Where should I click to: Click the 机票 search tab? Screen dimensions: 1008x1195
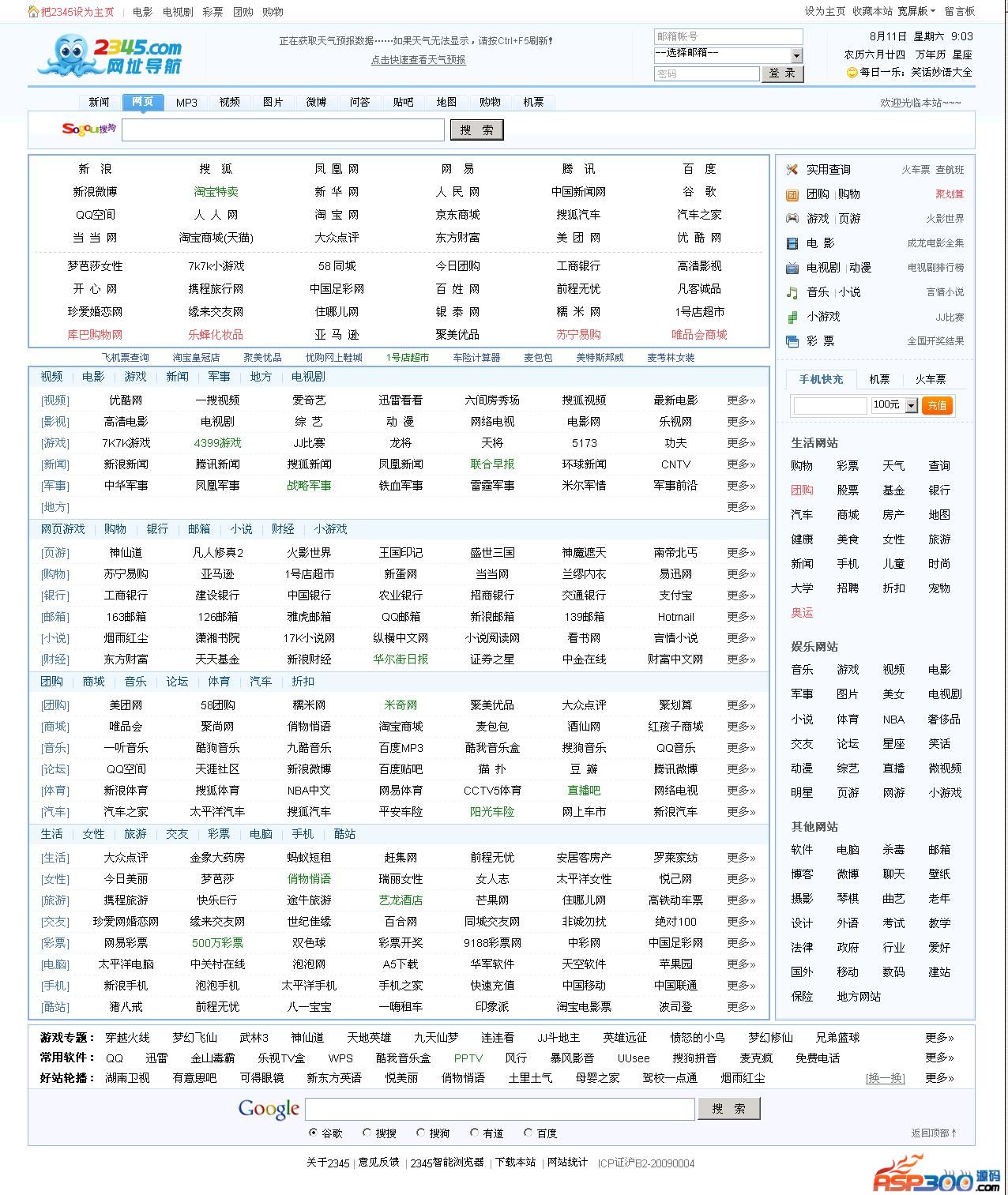click(533, 102)
